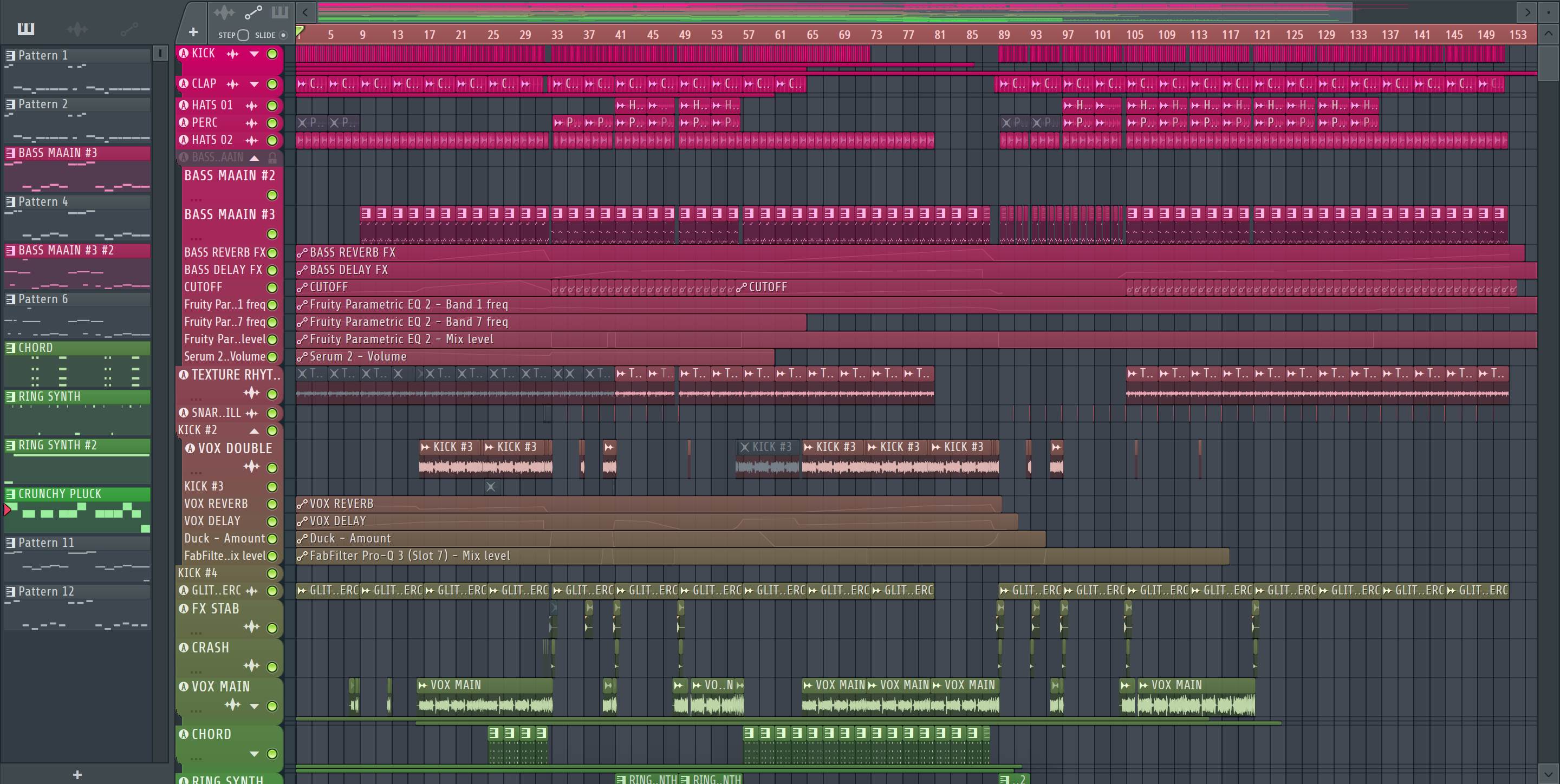This screenshot has width=1560, height=784.
Task: Mute the HATS 01 track
Action: pos(272,106)
